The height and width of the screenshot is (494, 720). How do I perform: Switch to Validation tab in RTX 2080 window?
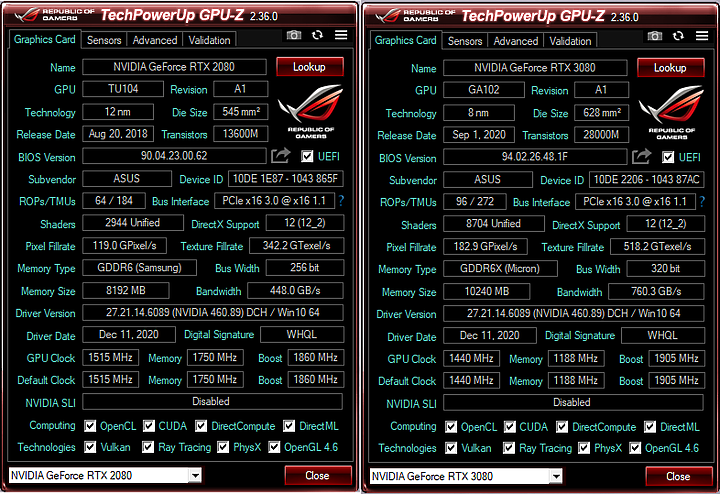point(209,40)
